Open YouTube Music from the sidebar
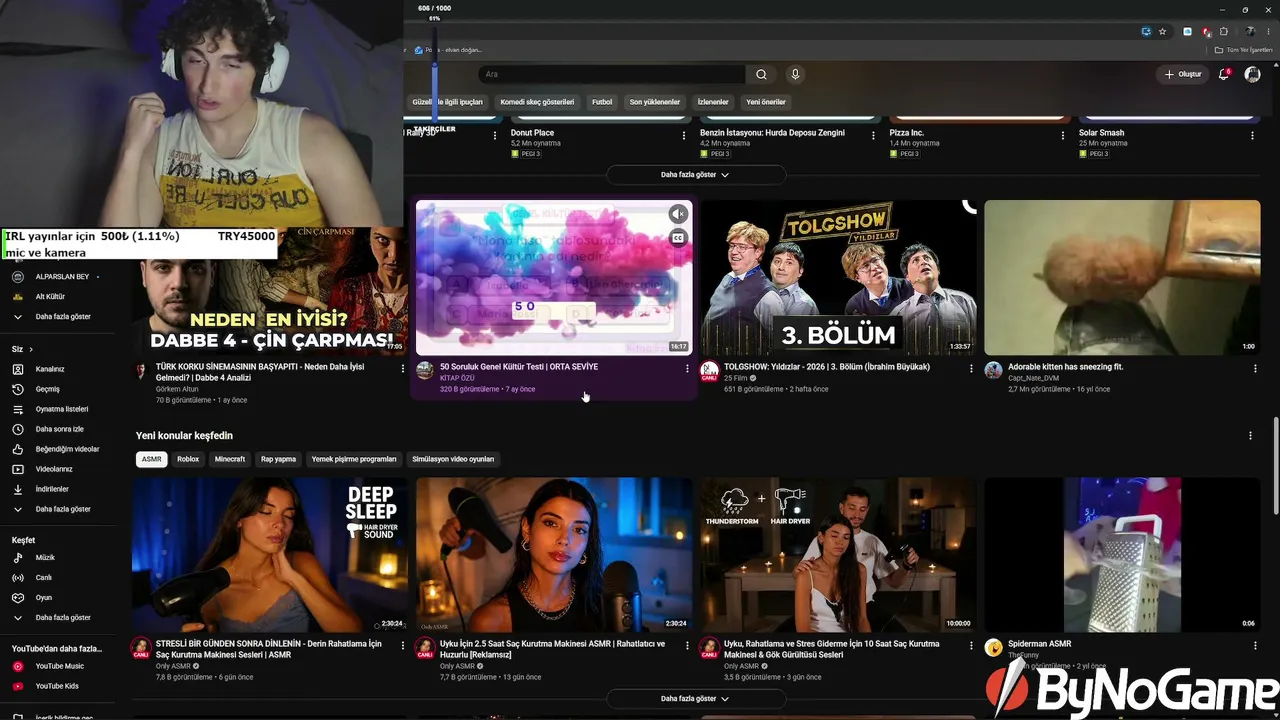Image resolution: width=1280 pixels, height=720 pixels. pos(60,666)
